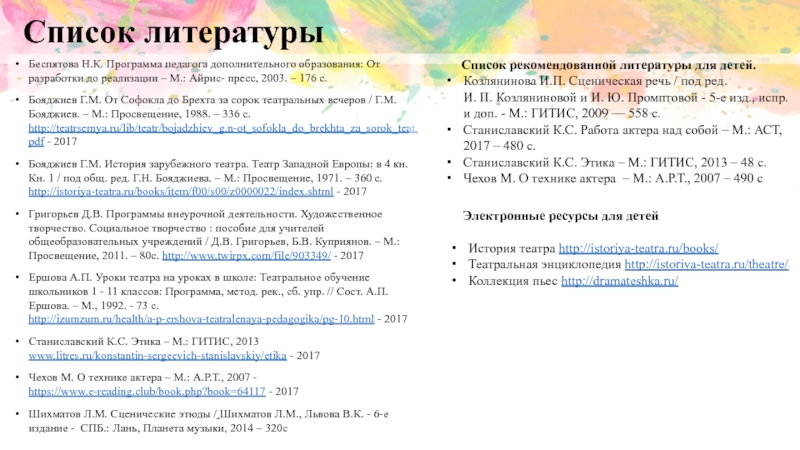Open the istoriya-teatra.ru index.shtml link

tap(181, 191)
